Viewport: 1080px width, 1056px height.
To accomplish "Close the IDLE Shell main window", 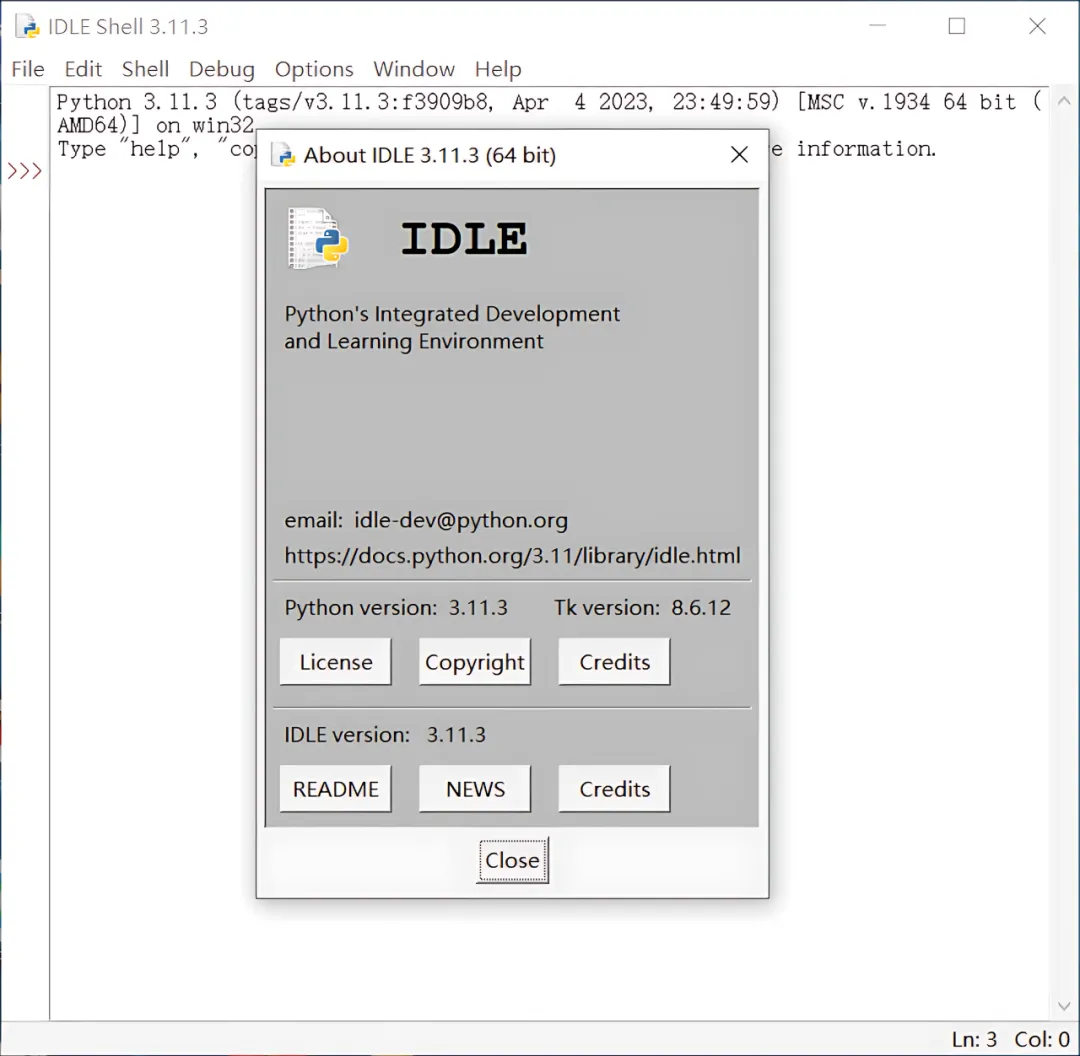I will [x=1037, y=26].
